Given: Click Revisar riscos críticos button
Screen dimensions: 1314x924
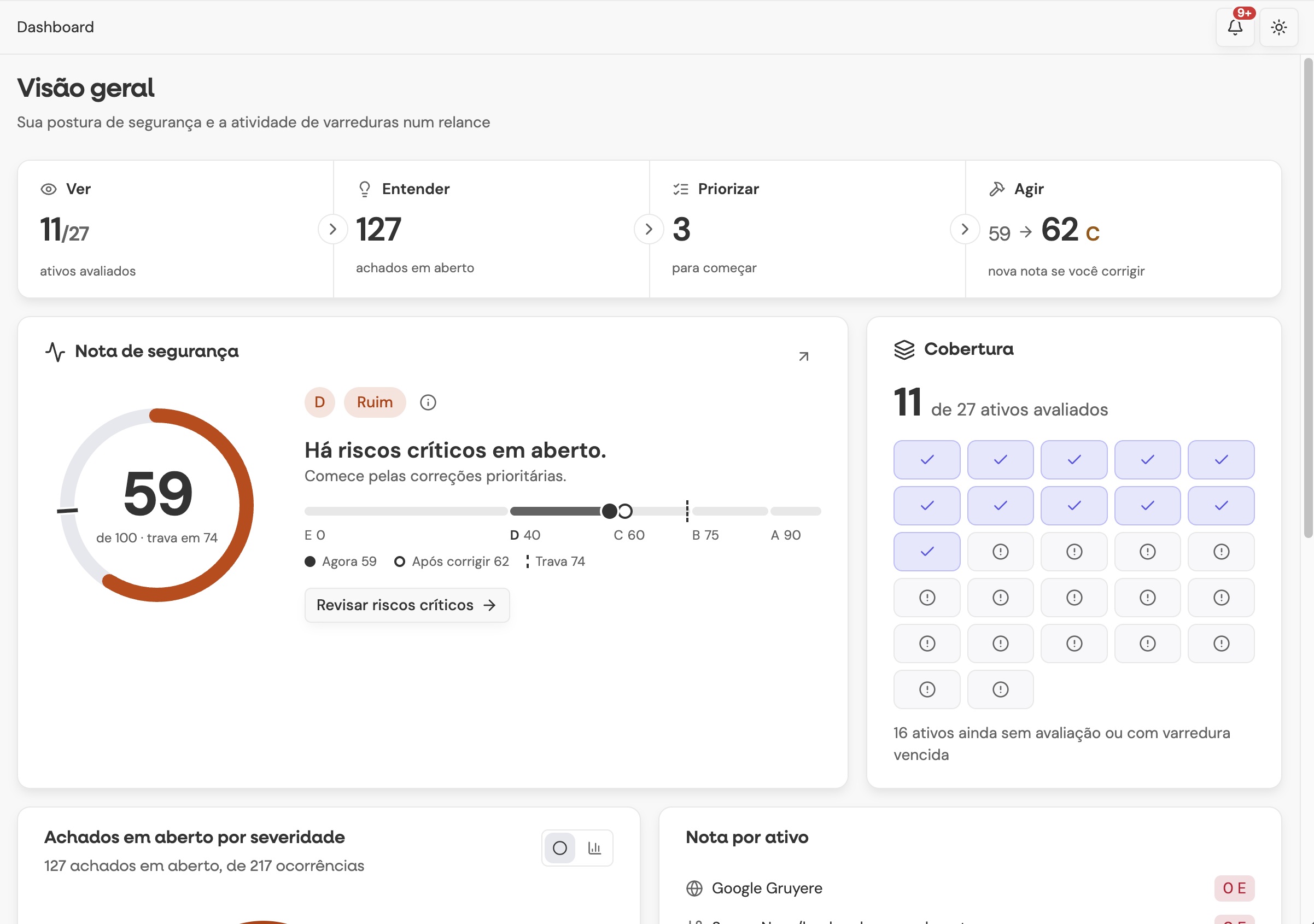Looking at the screenshot, I should pos(407,605).
